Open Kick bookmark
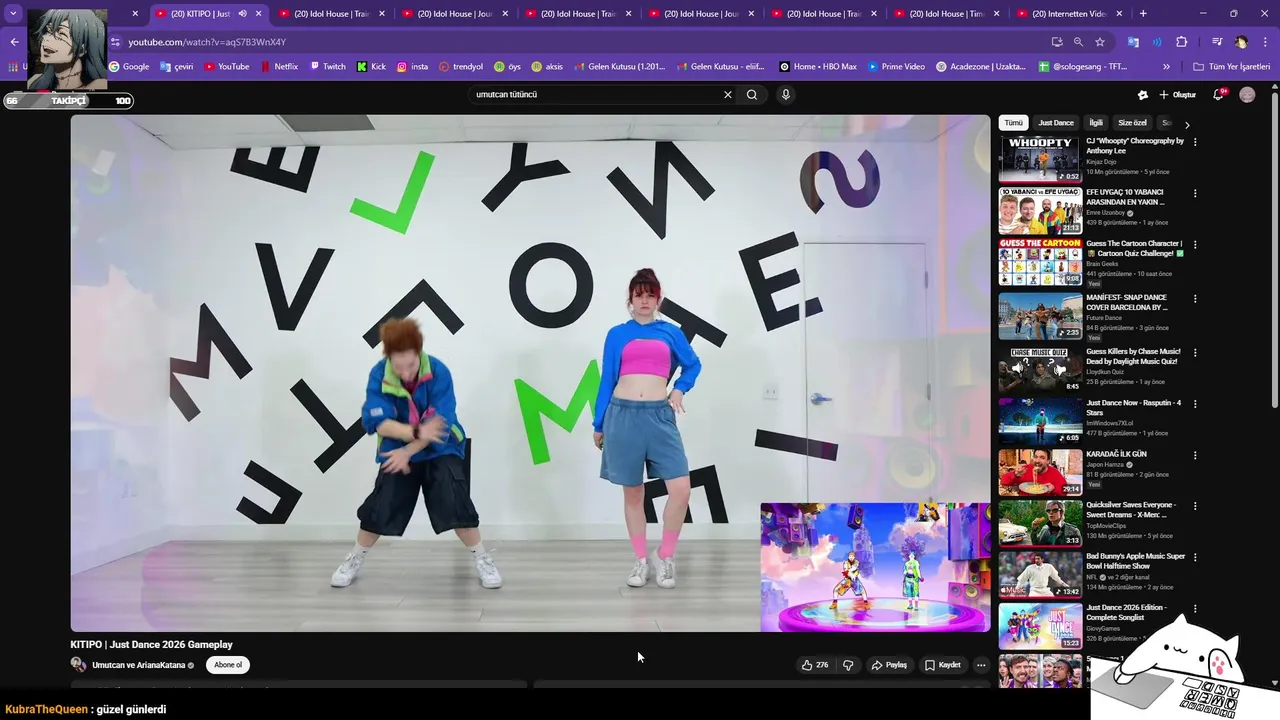The width and height of the screenshot is (1280, 720). [371, 67]
